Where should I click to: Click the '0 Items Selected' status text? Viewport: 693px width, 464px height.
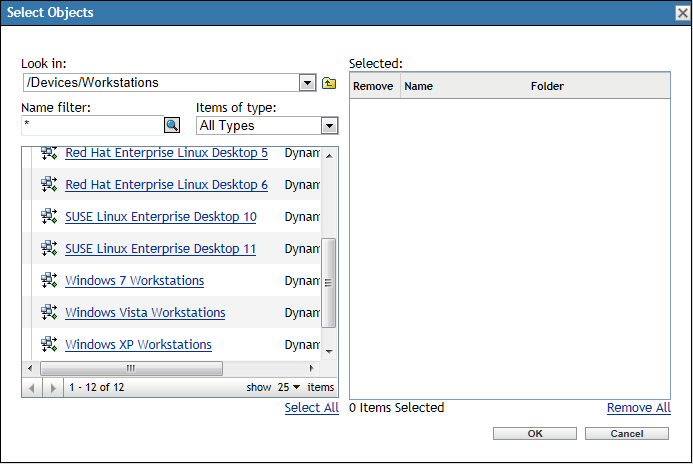tap(396, 407)
